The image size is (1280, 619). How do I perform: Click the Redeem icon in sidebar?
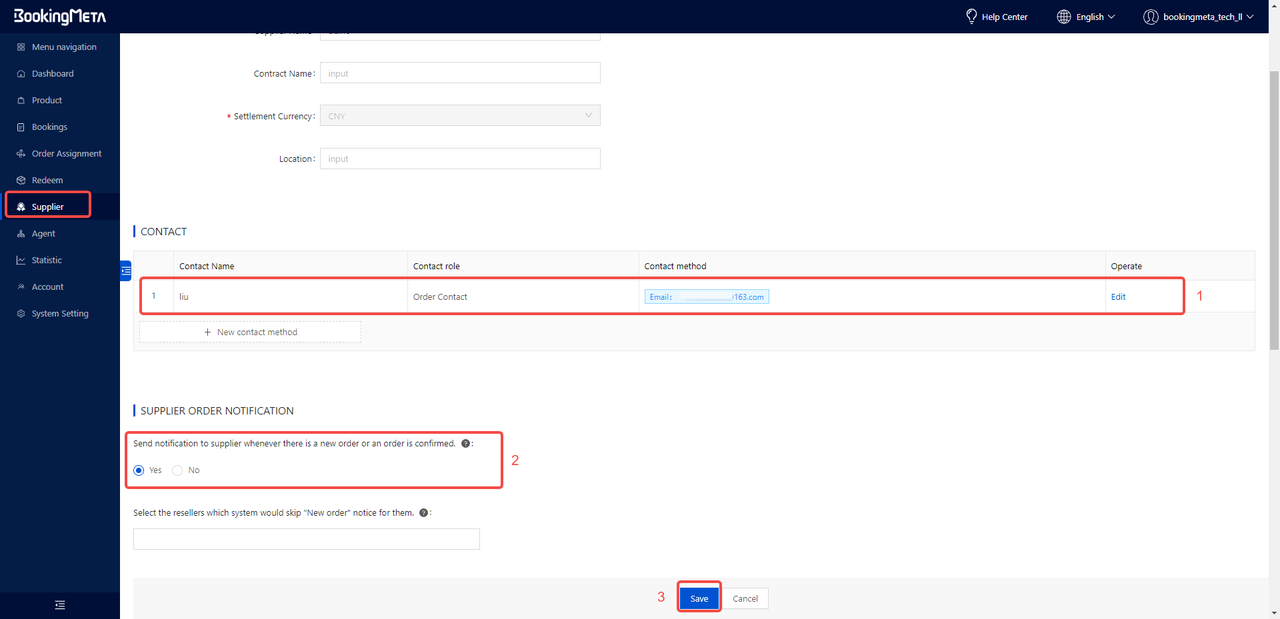[x=21, y=180]
